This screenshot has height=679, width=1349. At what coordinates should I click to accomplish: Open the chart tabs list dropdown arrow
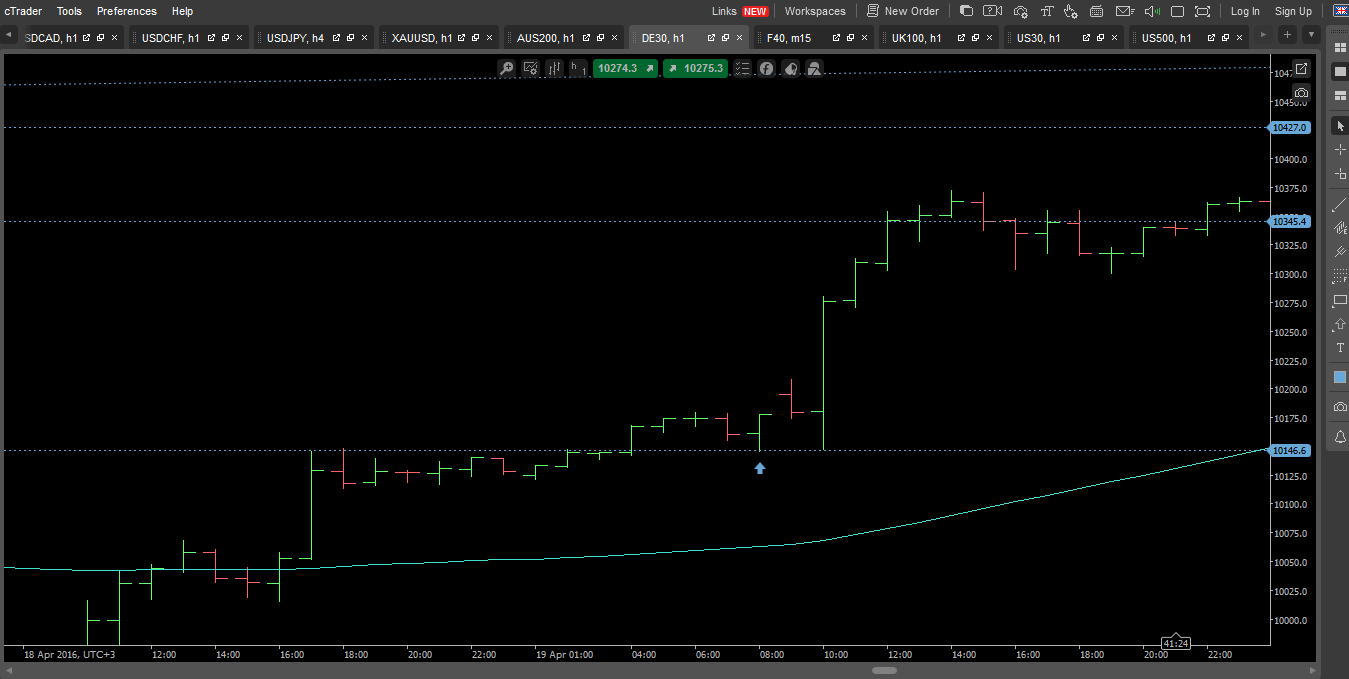pyautogui.click(x=1311, y=35)
